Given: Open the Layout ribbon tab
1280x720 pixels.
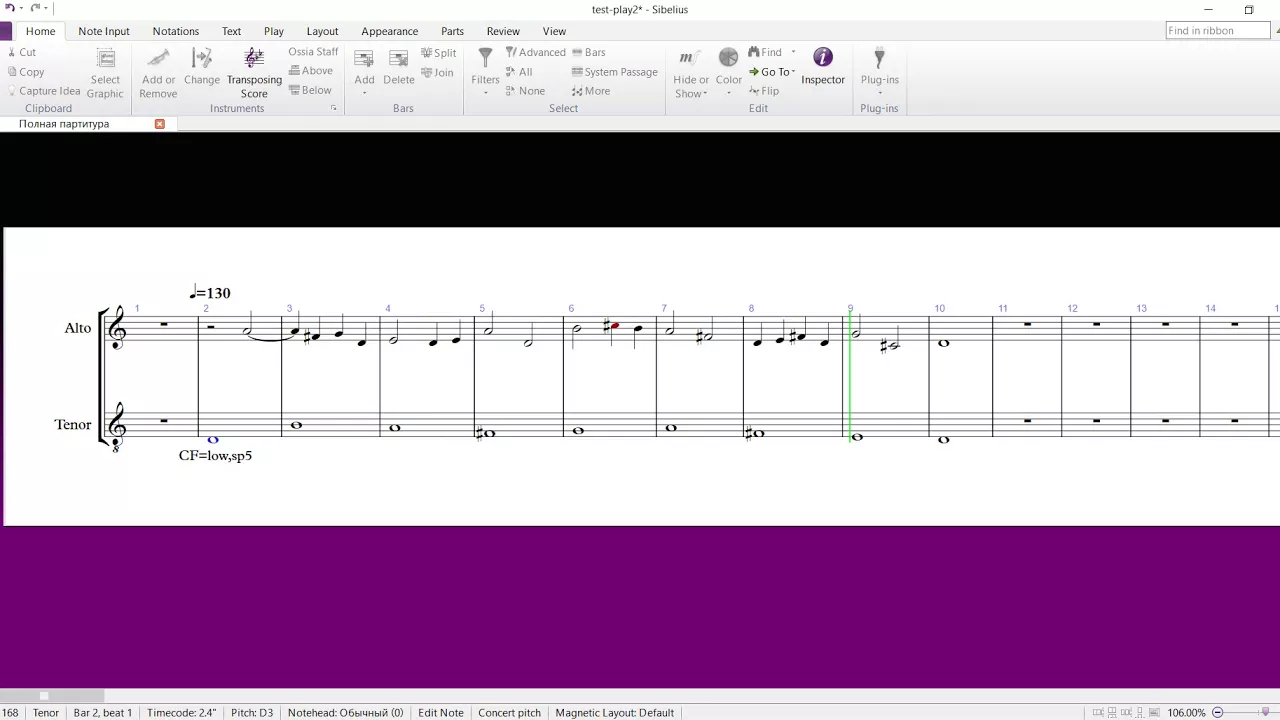Looking at the screenshot, I should 322,31.
